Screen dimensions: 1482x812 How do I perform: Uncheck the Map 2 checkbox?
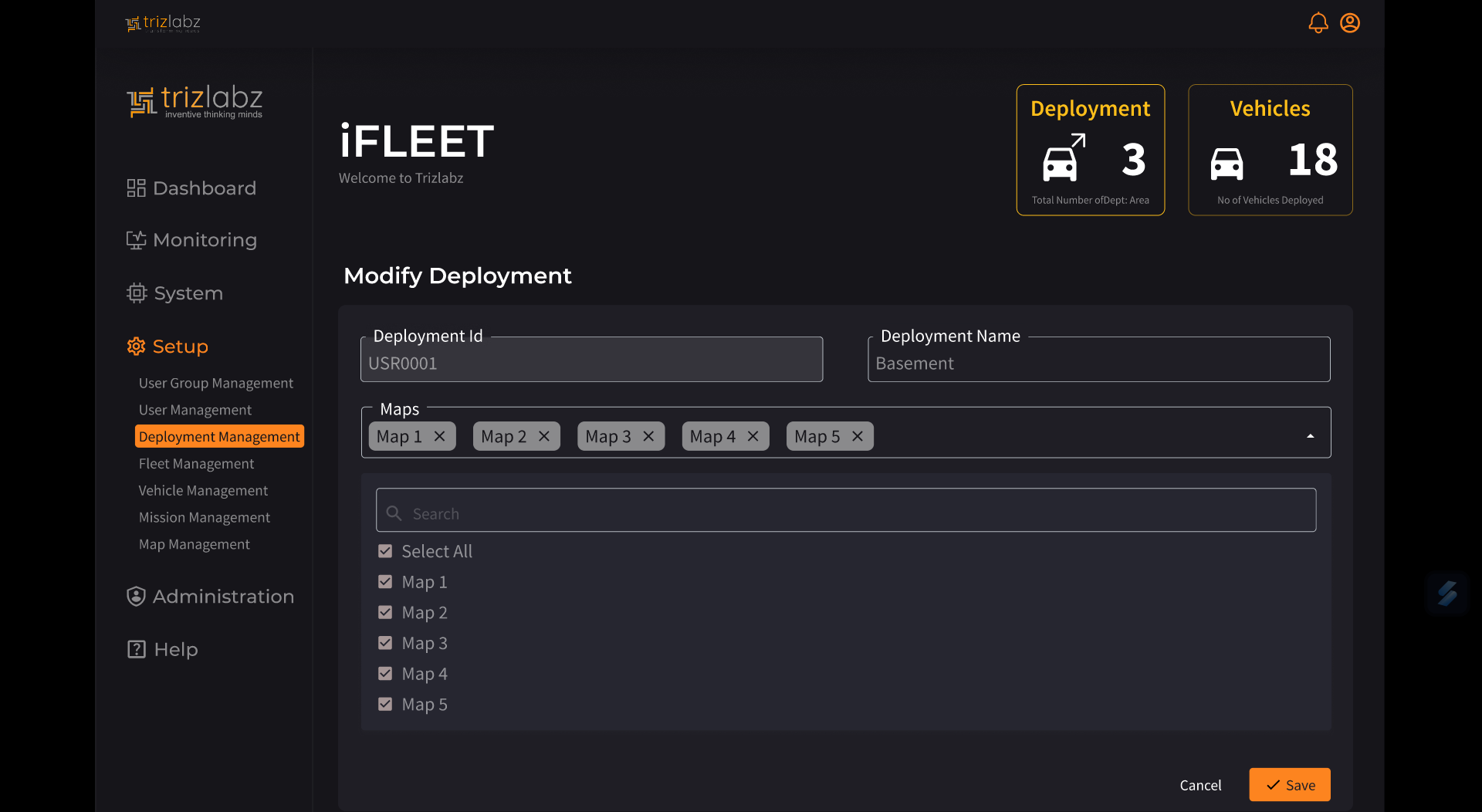pos(385,612)
